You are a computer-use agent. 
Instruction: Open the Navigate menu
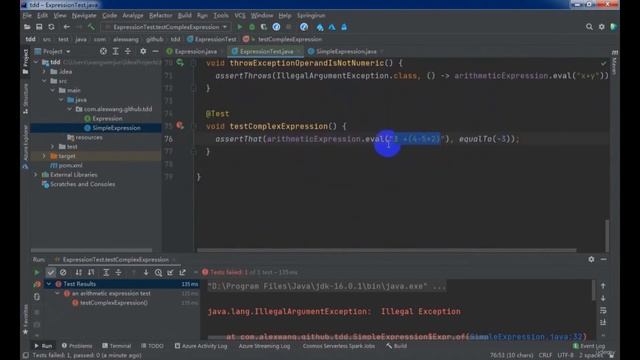click(x=84, y=16)
